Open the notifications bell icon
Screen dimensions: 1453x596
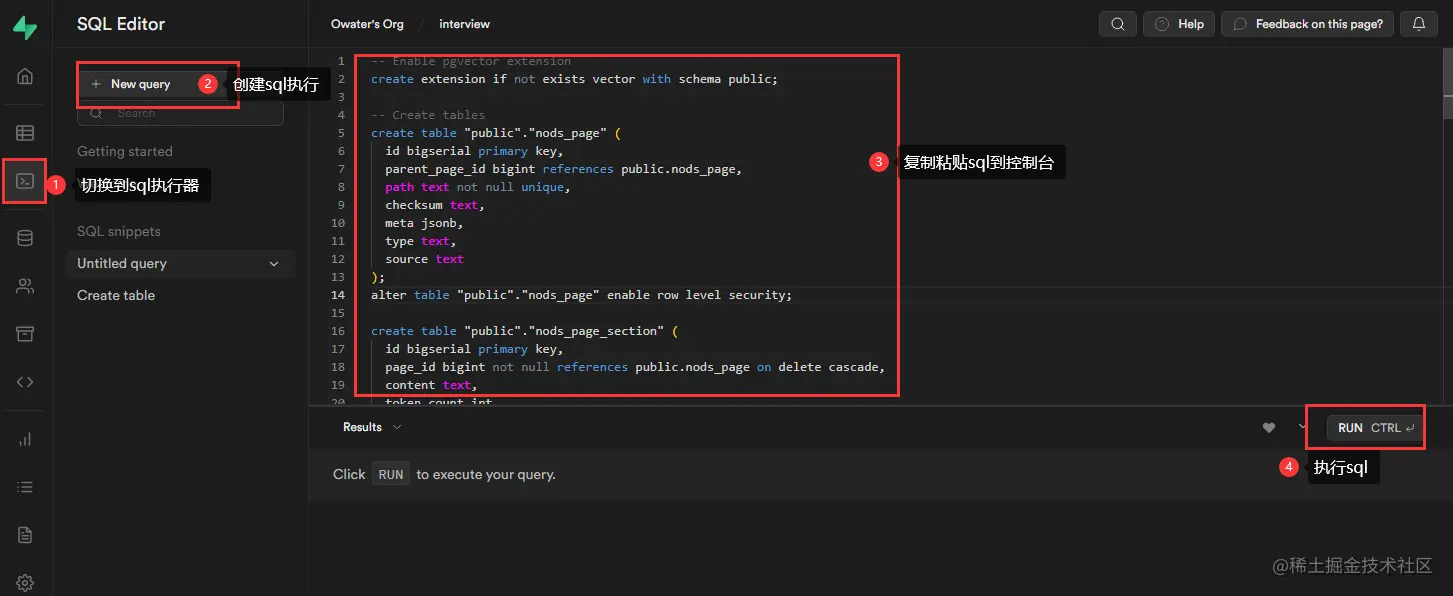(1419, 24)
